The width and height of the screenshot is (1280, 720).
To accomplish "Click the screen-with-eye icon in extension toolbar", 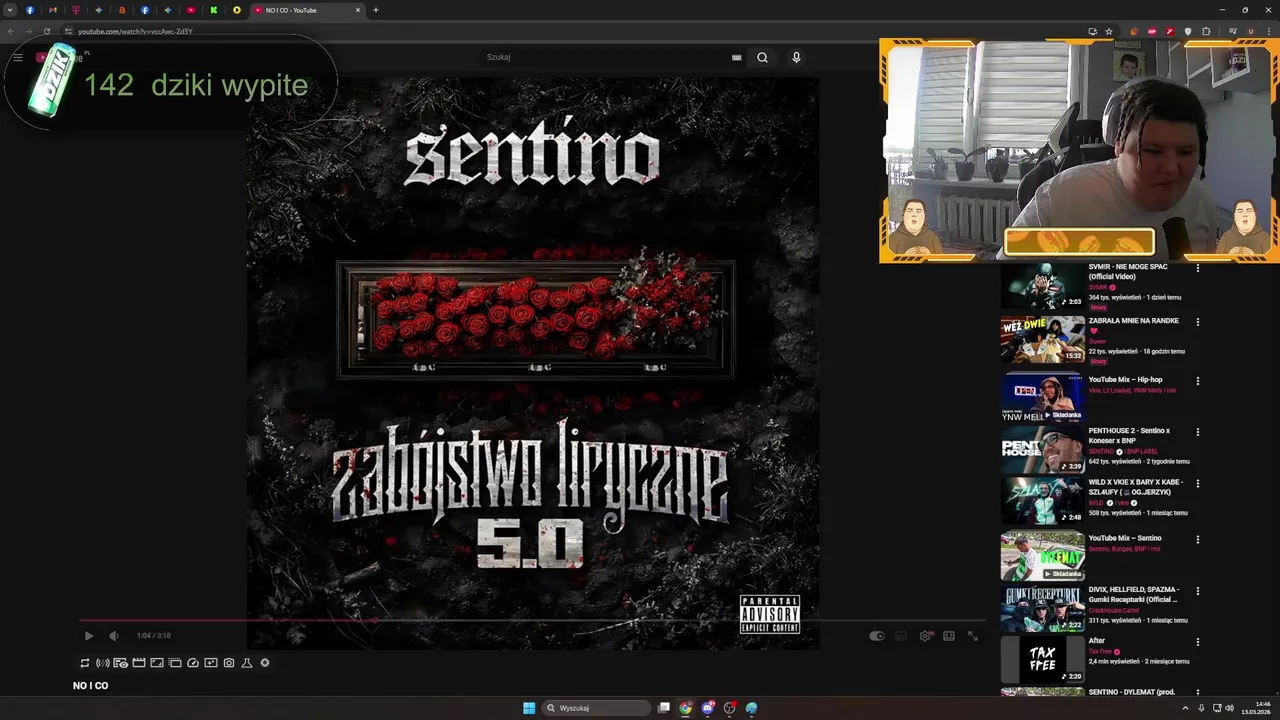I will 120,663.
